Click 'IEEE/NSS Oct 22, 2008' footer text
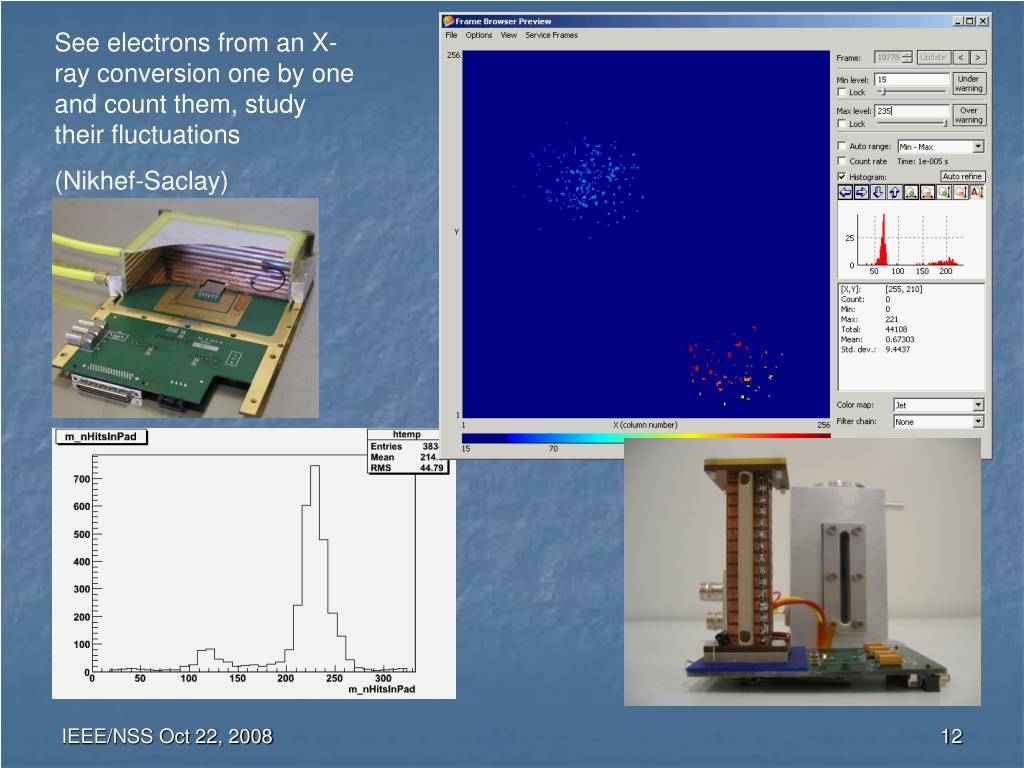Viewport: 1024px width, 768px height. (167, 736)
